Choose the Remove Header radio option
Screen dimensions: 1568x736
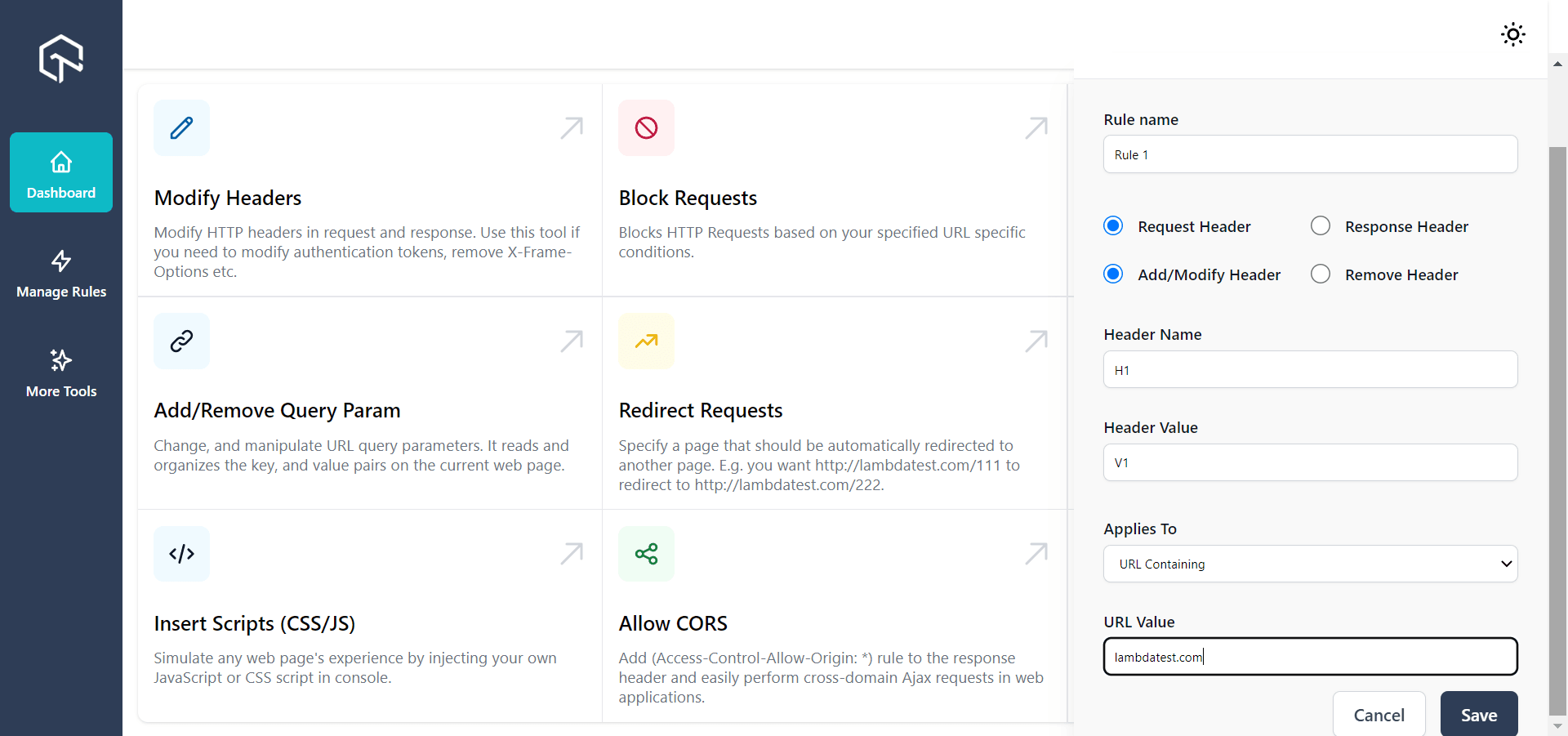(1321, 274)
